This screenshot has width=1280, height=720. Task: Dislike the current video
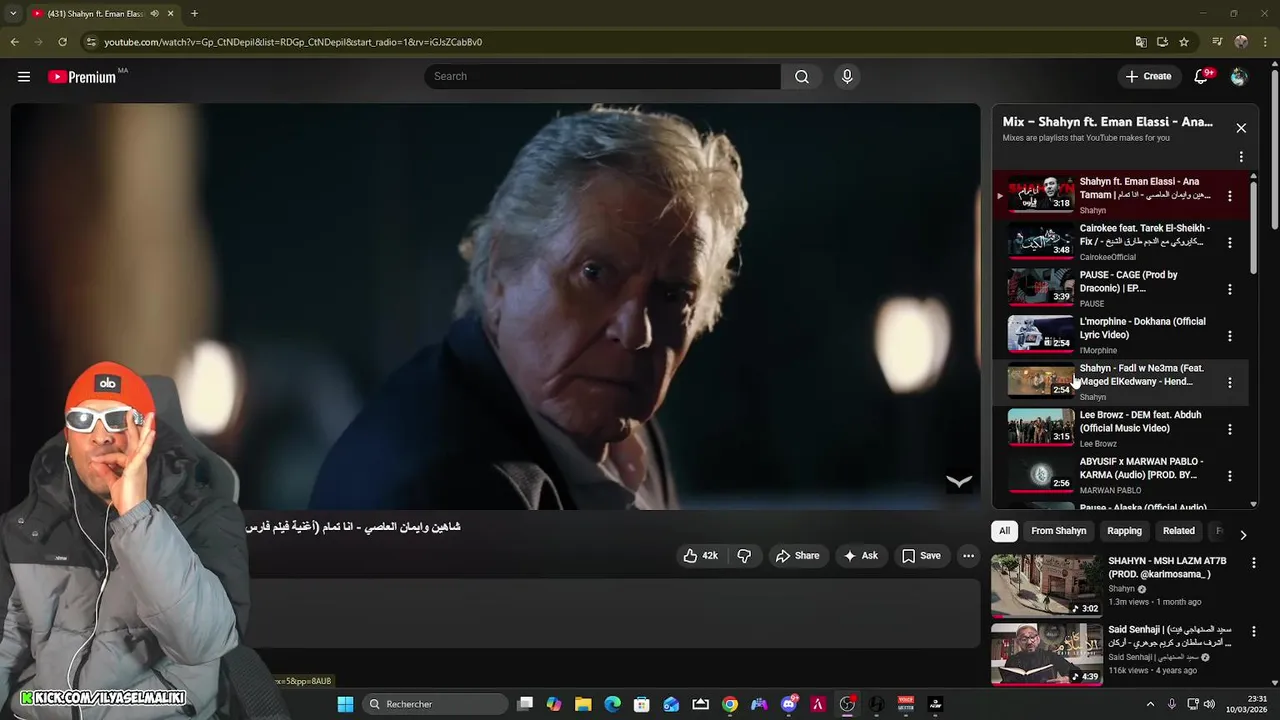click(744, 556)
